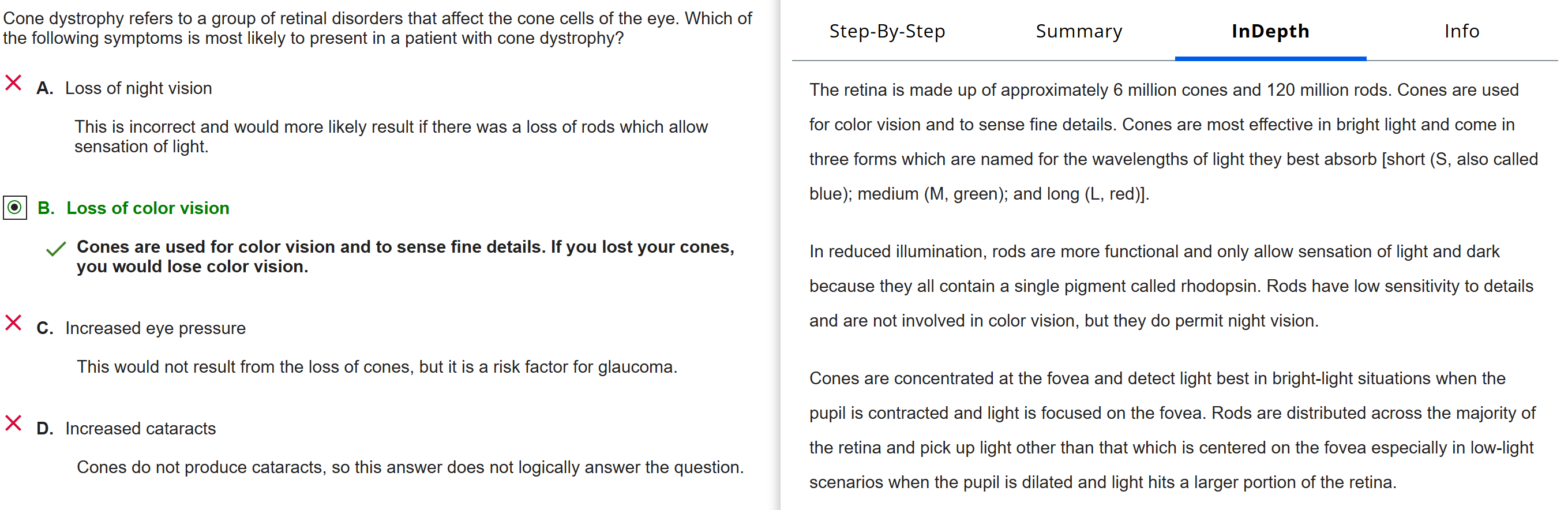Click the bold explanation about losing cones
Image resolution: width=1568 pixels, height=510 pixels.
click(x=406, y=256)
